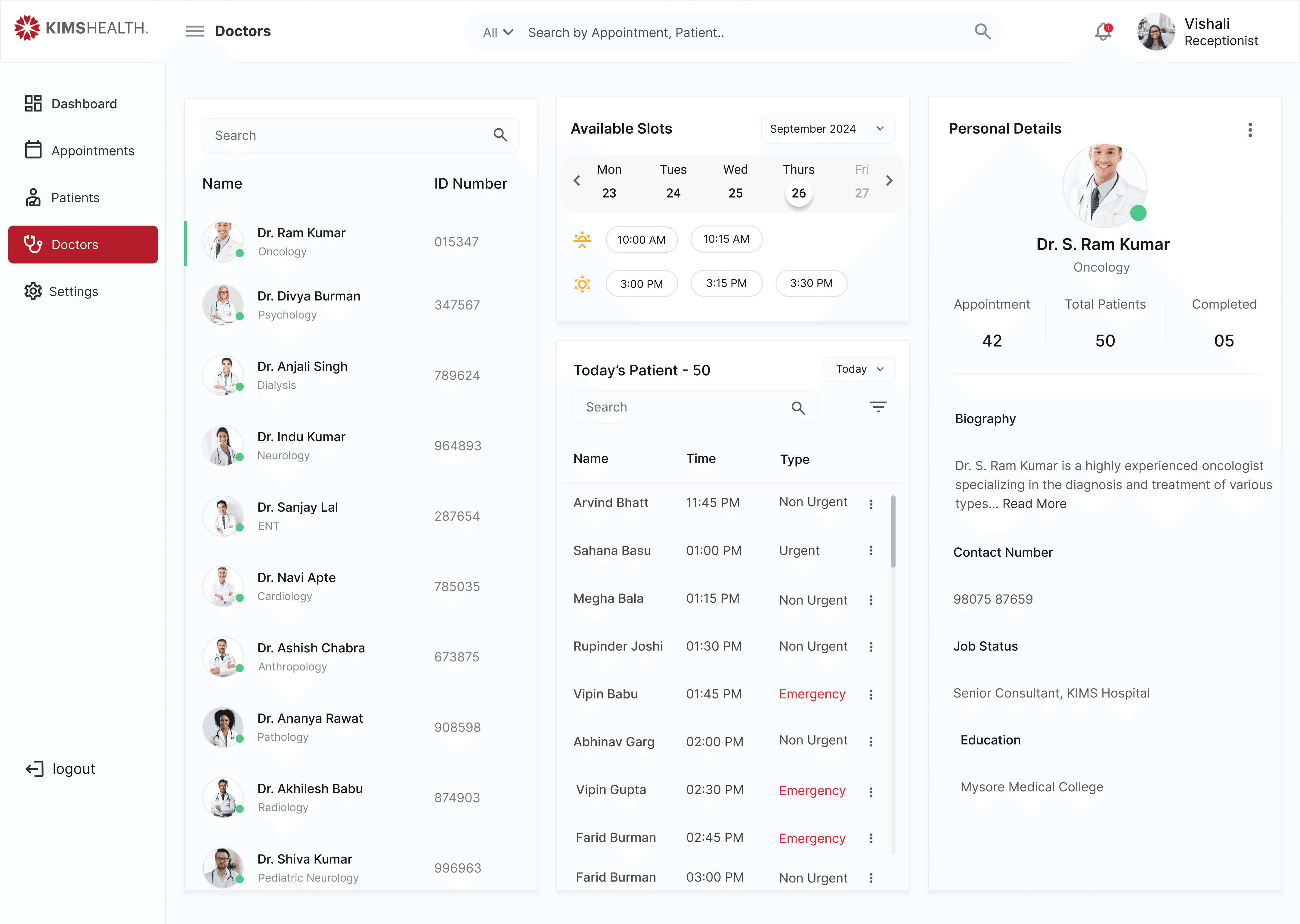Image resolution: width=1300 pixels, height=924 pixels.
Task: Click the logout icon in sidebar
Action: pos(34,769)
